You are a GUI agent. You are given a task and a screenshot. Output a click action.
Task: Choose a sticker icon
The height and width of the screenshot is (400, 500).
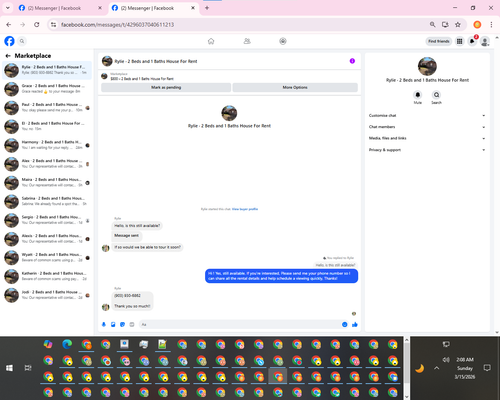(123, 324)
